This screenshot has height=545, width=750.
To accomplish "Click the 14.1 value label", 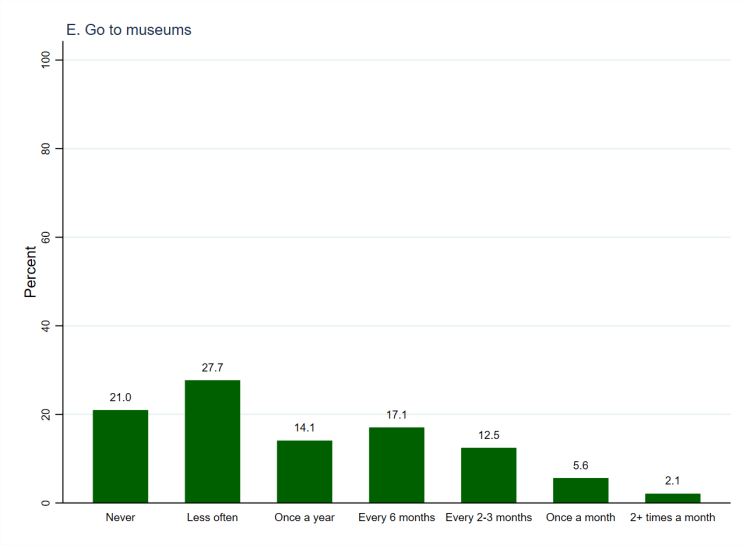I will click(304, 428).
